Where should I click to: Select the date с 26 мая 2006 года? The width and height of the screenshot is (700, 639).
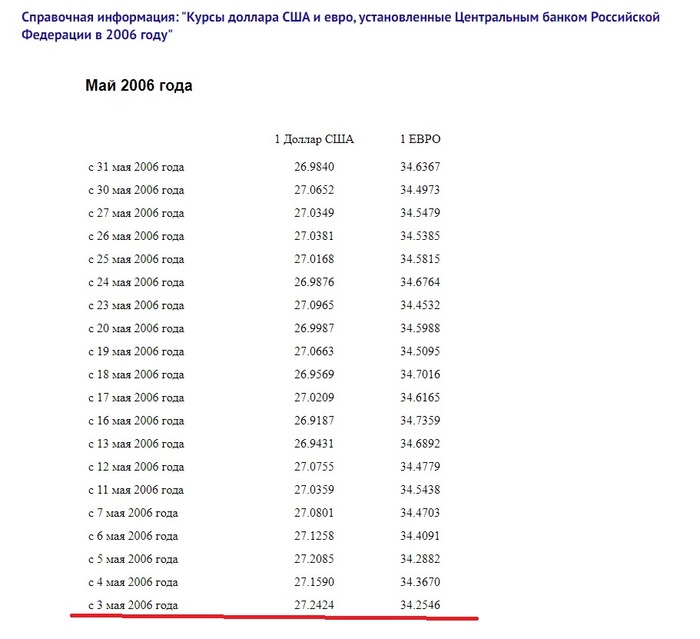point(136,236)
